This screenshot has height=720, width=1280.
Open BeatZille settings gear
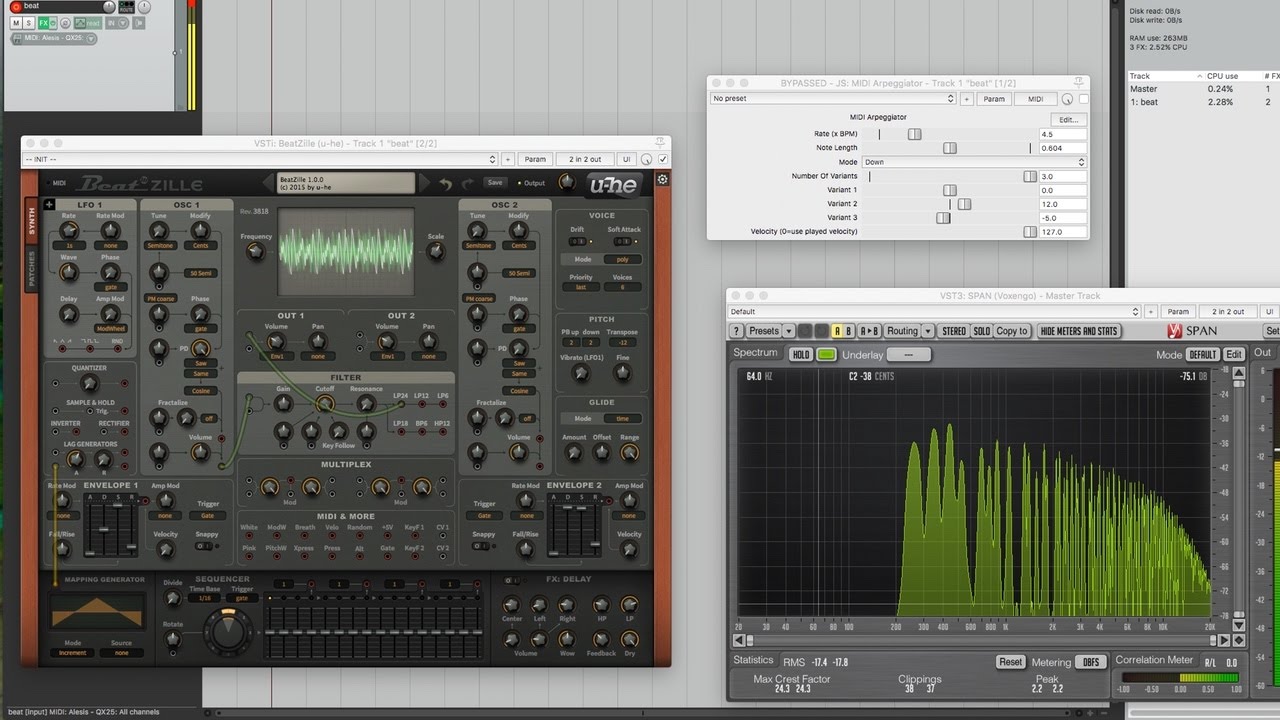point(662,179)
